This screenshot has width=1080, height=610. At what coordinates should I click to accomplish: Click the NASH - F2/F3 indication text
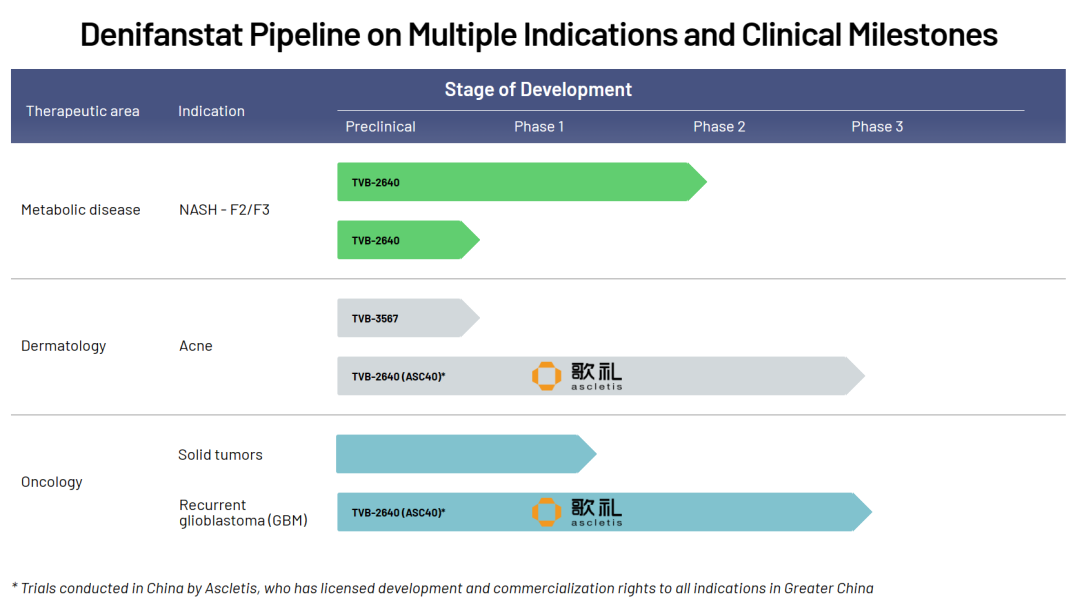coord(224,210)
